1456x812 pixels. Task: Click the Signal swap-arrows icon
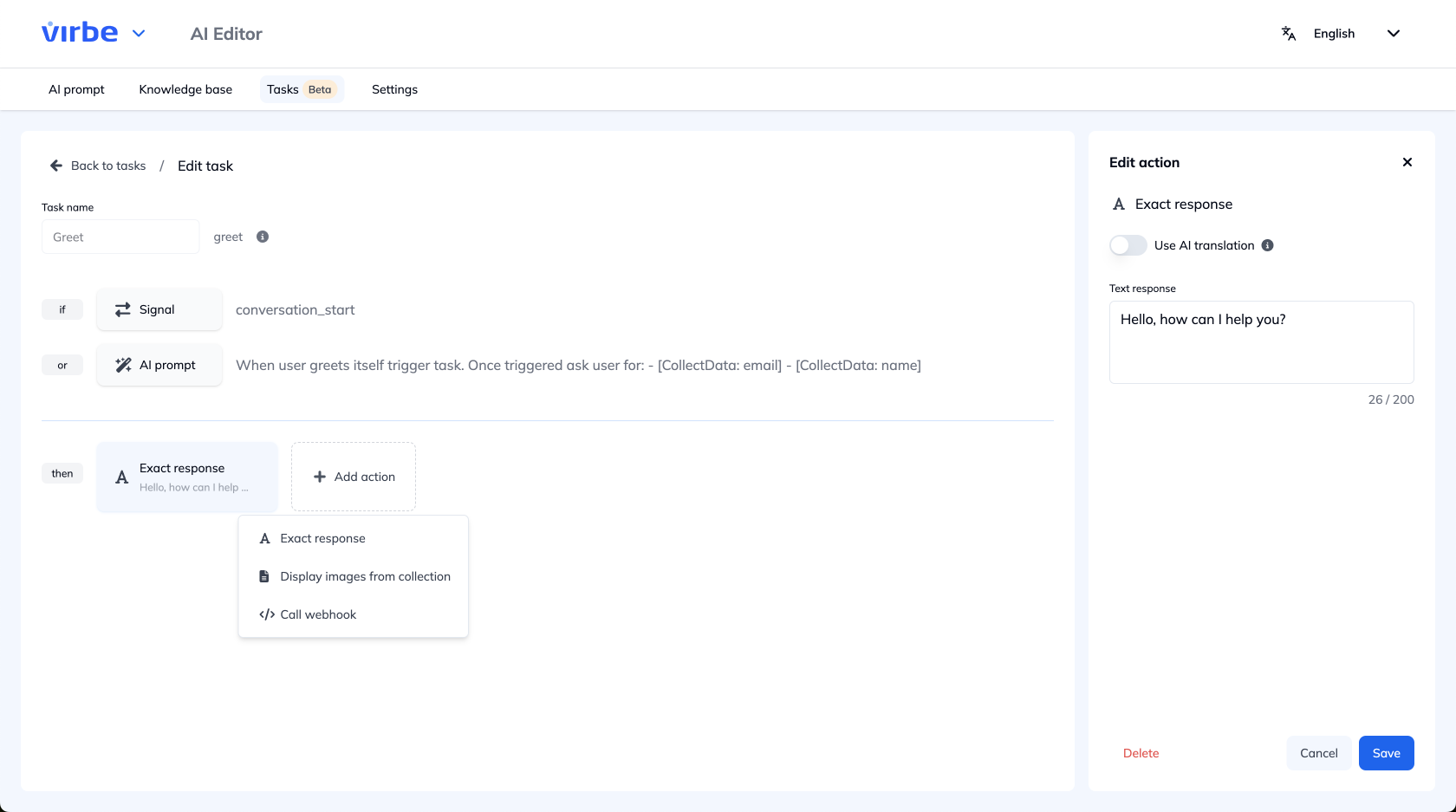coord(123,309)
